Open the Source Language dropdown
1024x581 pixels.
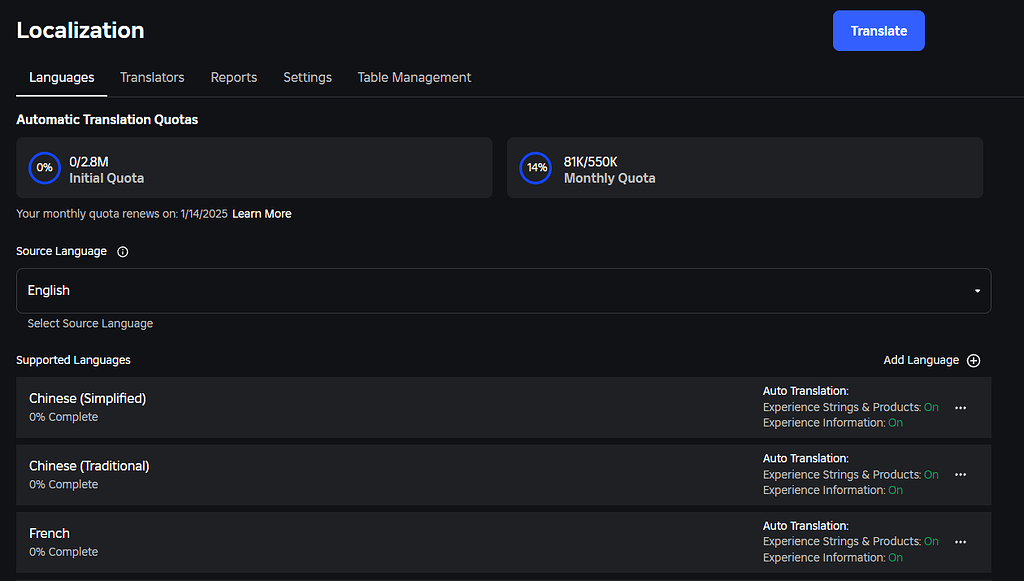point(503,291)
